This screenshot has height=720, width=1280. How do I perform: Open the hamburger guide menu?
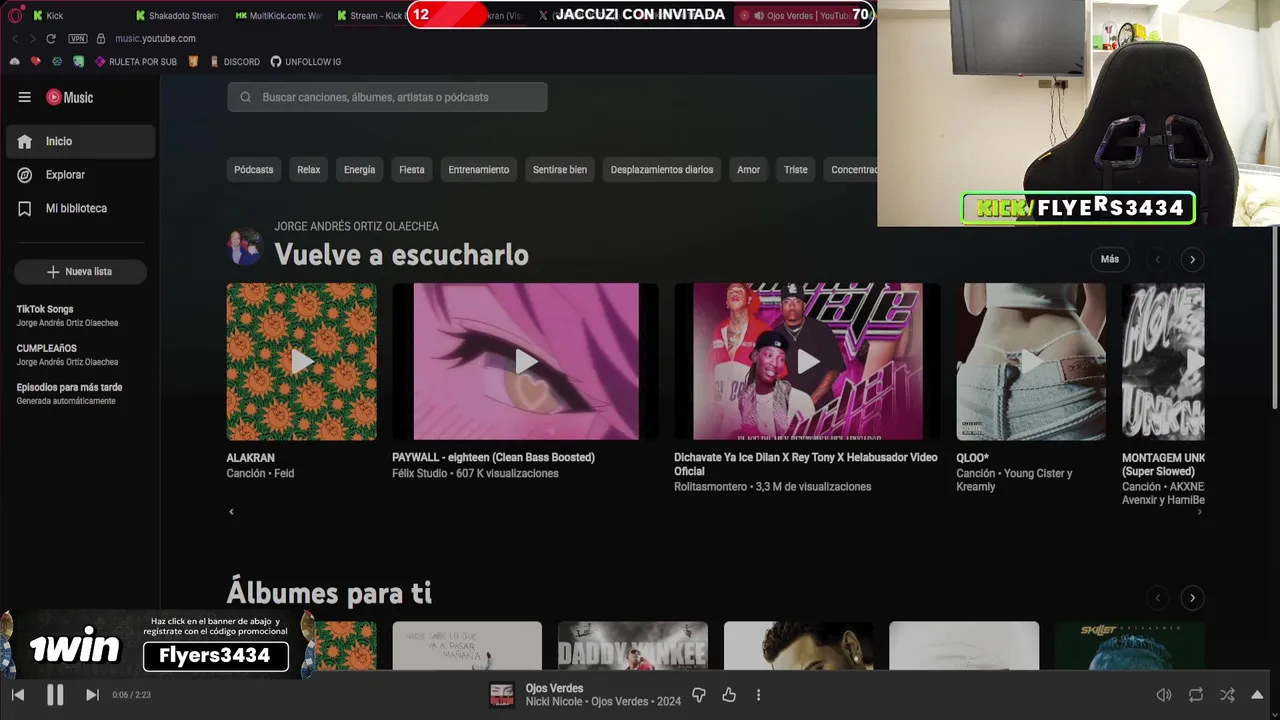coord(24,97)
